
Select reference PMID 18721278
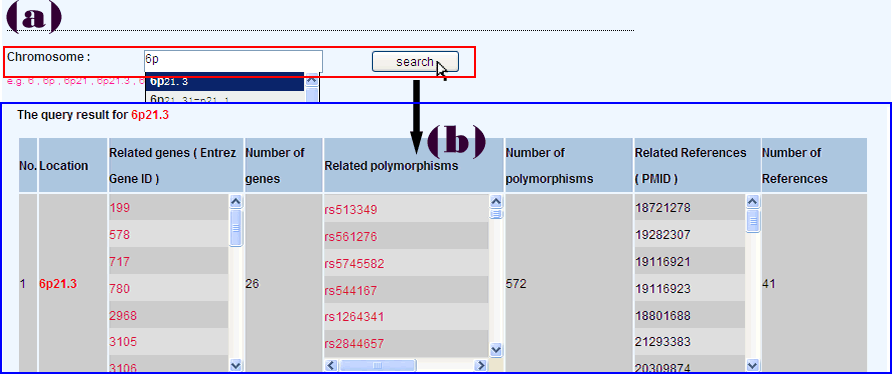point(662,208)
